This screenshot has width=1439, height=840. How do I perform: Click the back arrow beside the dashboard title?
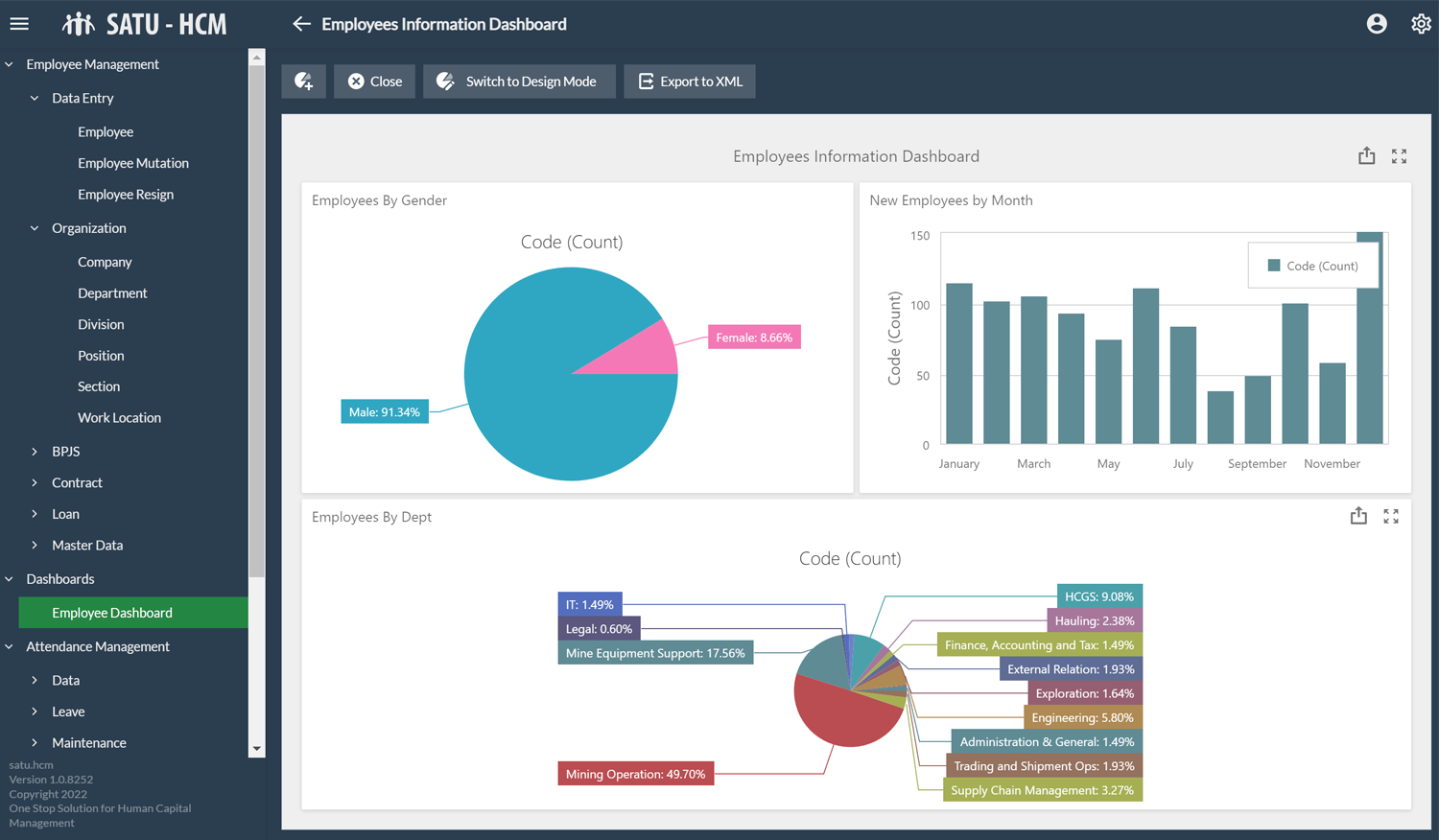(x=301, y=24)
